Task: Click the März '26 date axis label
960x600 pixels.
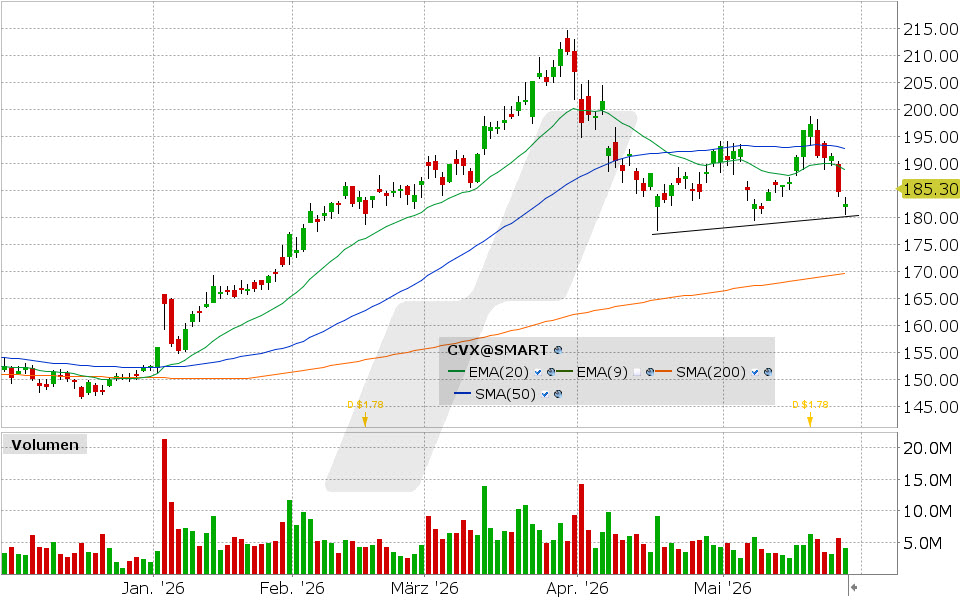Action: coord(425,589)
